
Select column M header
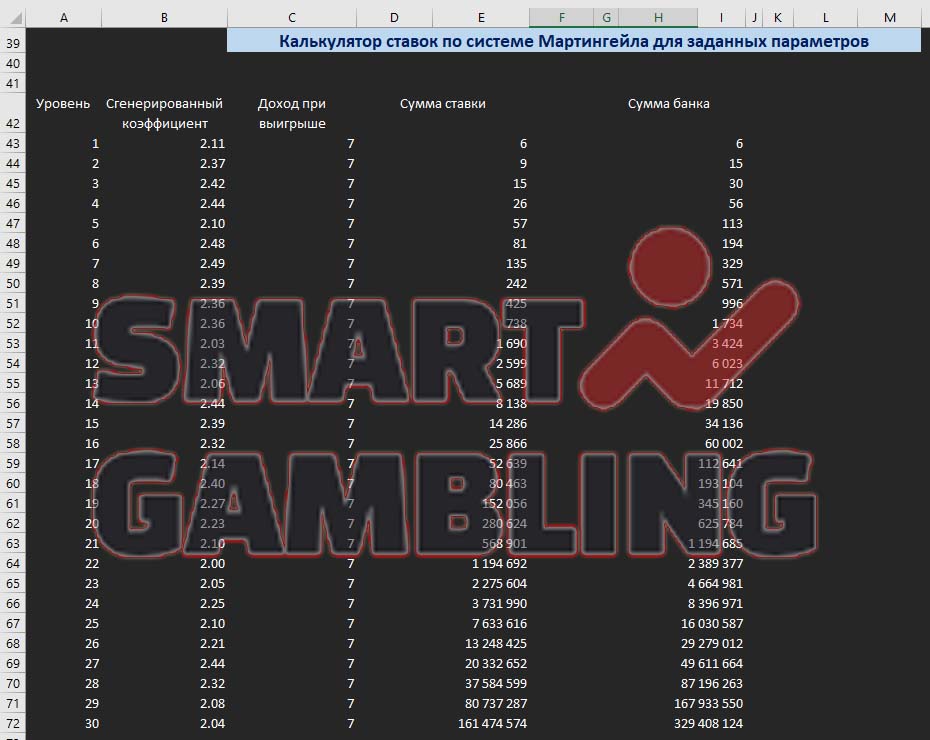click(890, 18)
